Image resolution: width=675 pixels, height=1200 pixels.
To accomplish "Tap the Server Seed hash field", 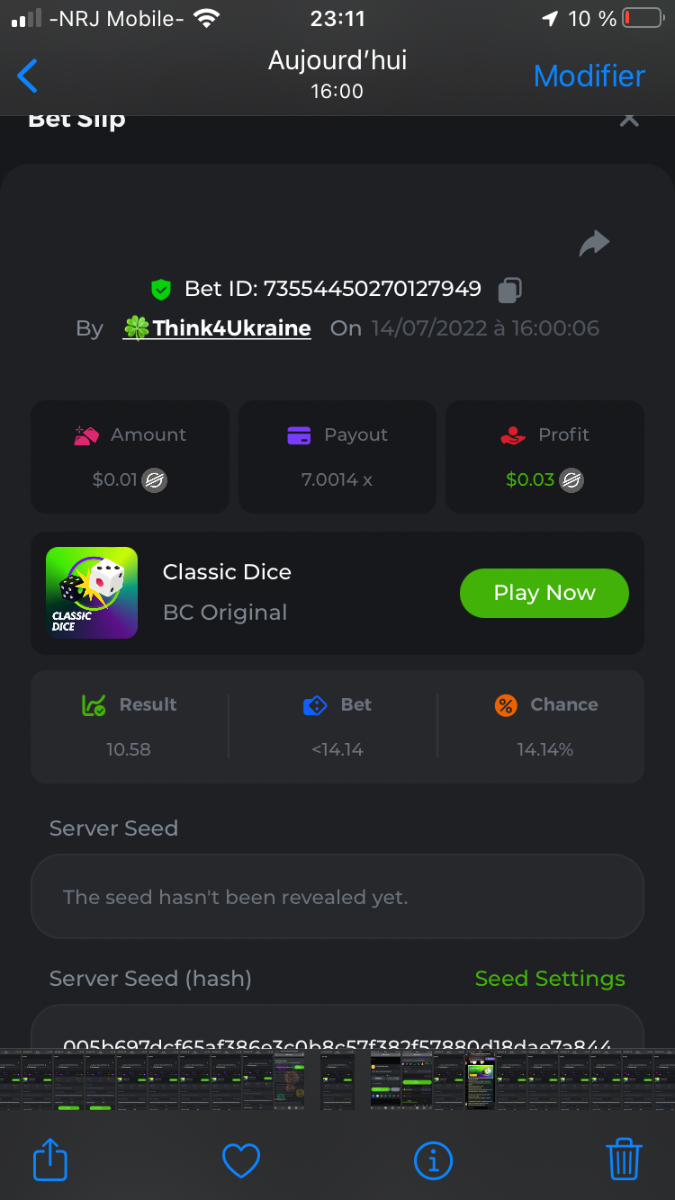I will pos(337,1036).
